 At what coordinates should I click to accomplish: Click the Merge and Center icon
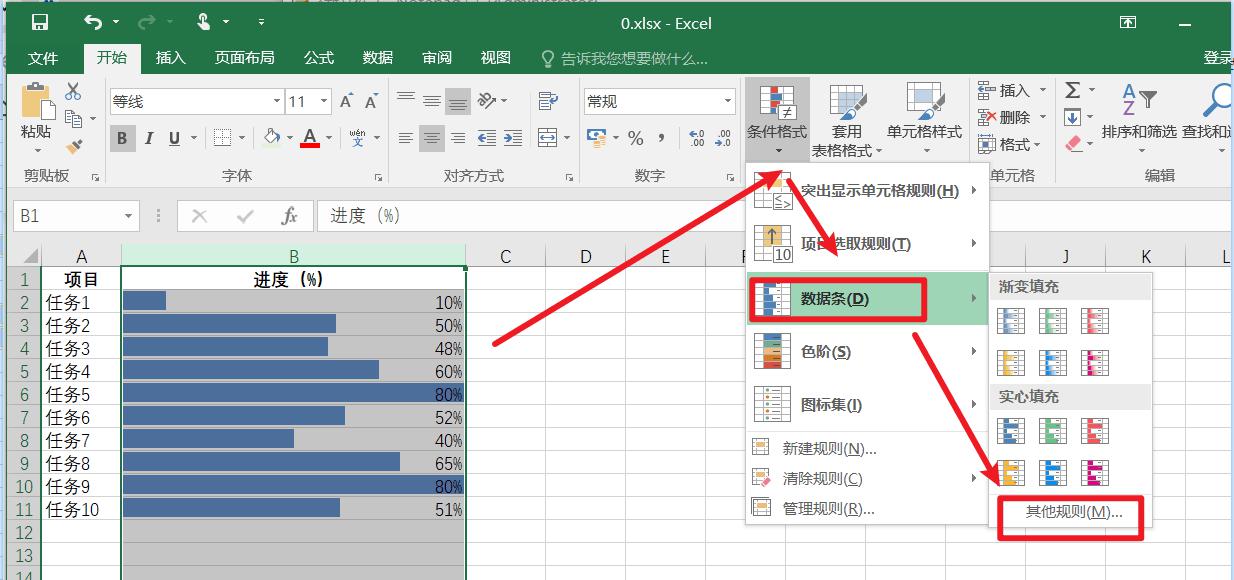tap(547, 138)
